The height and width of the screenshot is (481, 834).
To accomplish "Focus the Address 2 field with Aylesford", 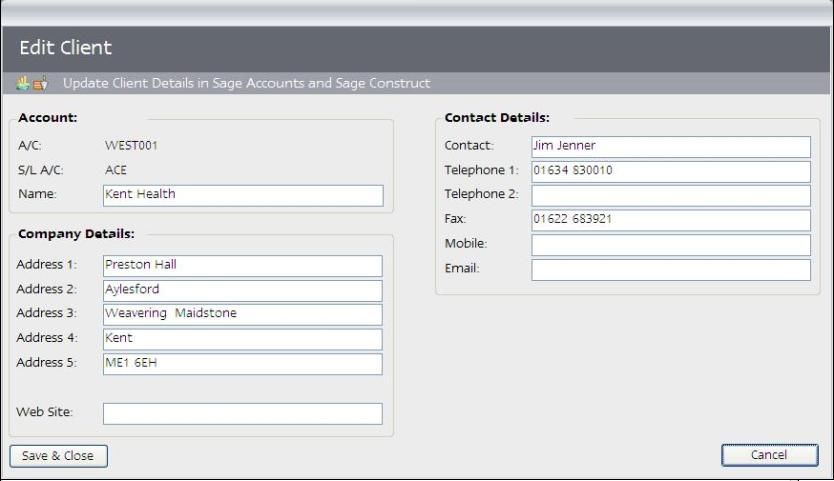I will (243, 290).
